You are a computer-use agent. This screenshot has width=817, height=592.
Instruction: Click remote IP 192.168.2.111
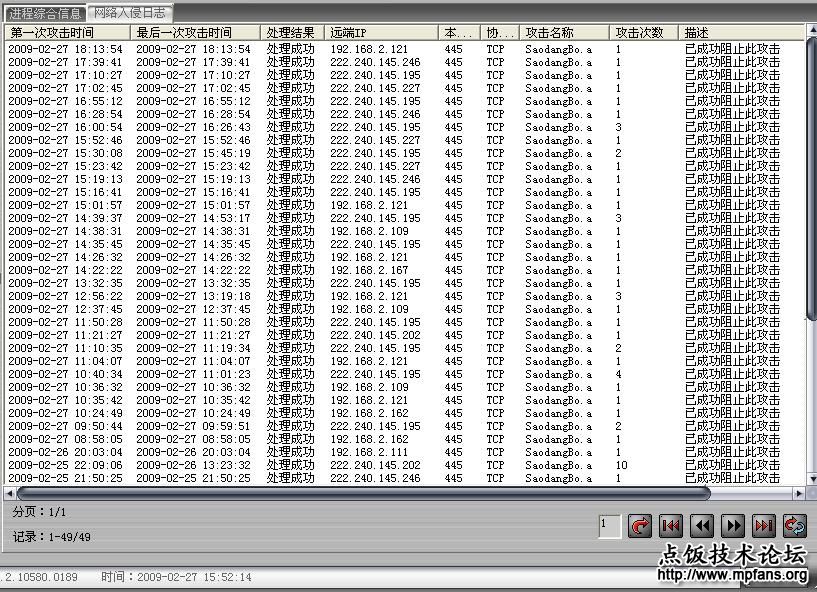point(369,452)
